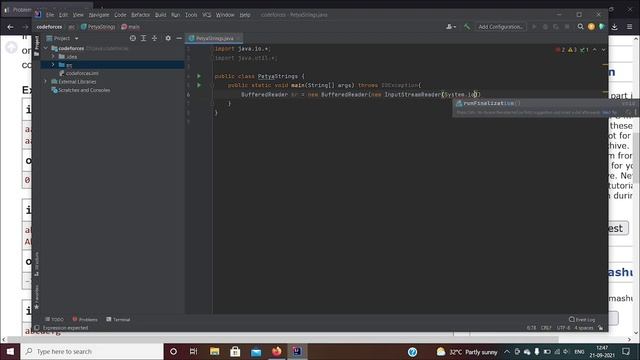Click the Run with Coverage icon
The height and width of the screenshot is (360, 640).
click(556, 27)
